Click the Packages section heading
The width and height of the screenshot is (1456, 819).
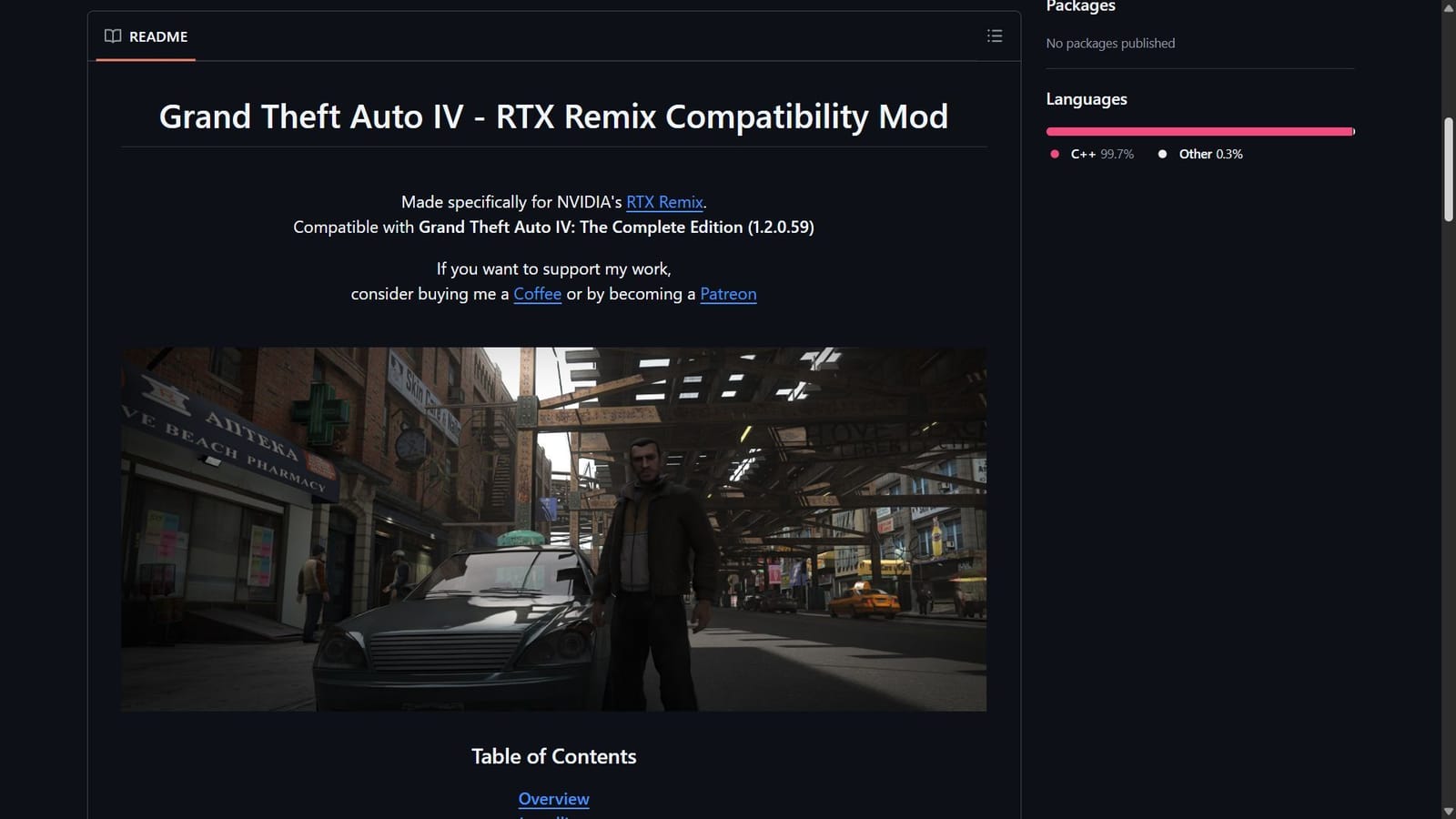pyautogui.click(x=1080, y=6)
